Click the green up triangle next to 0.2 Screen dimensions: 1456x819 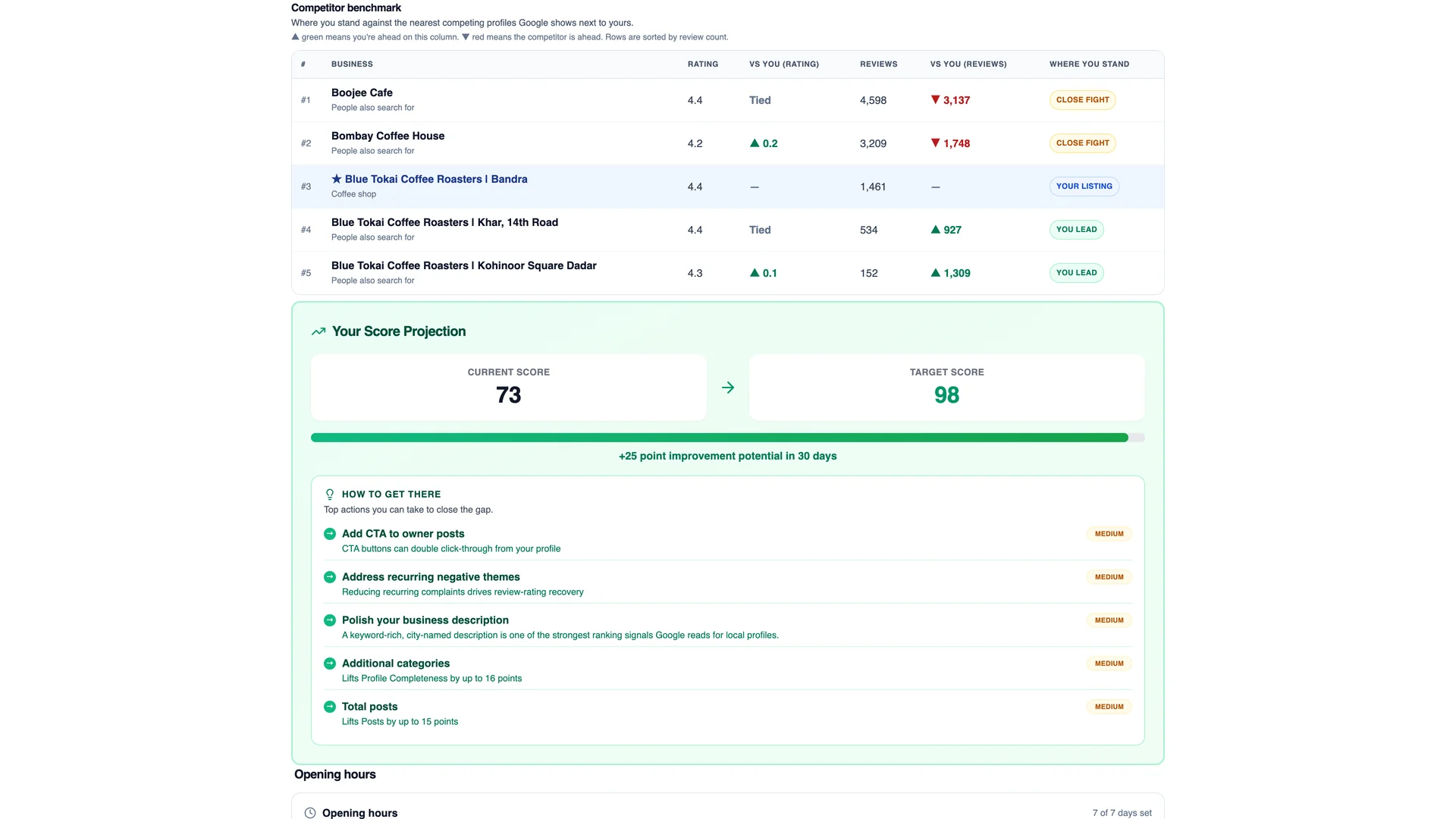[x=755, y=143]
